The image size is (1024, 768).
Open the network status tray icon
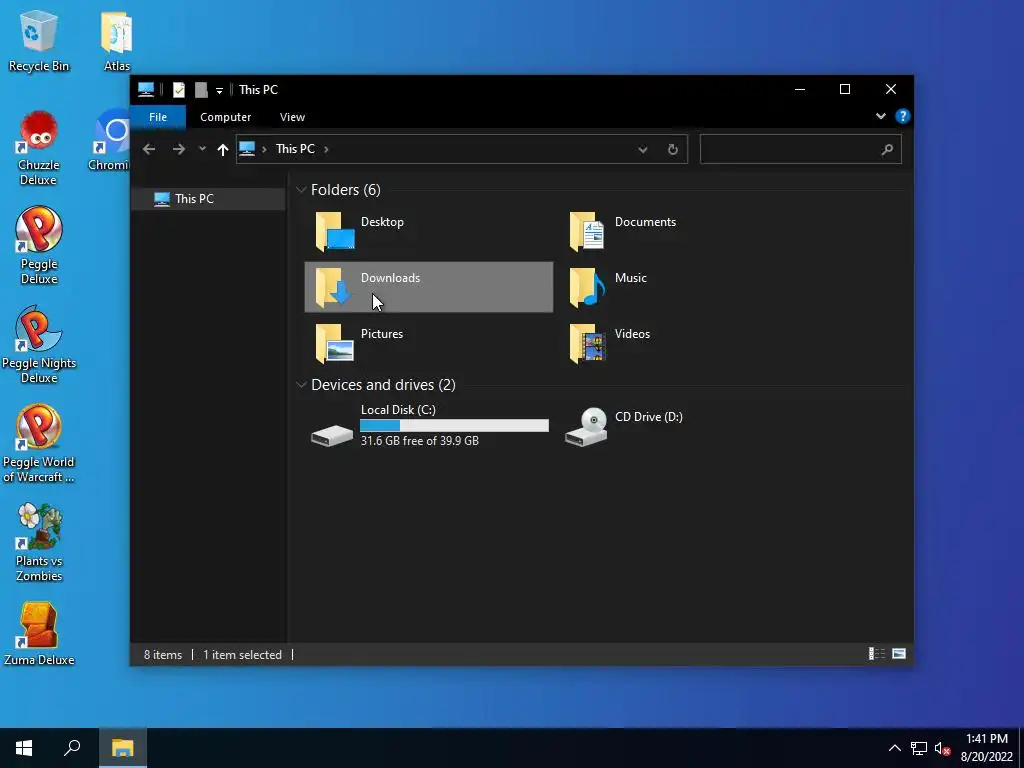pyautogui.click(x=919, y=748)
